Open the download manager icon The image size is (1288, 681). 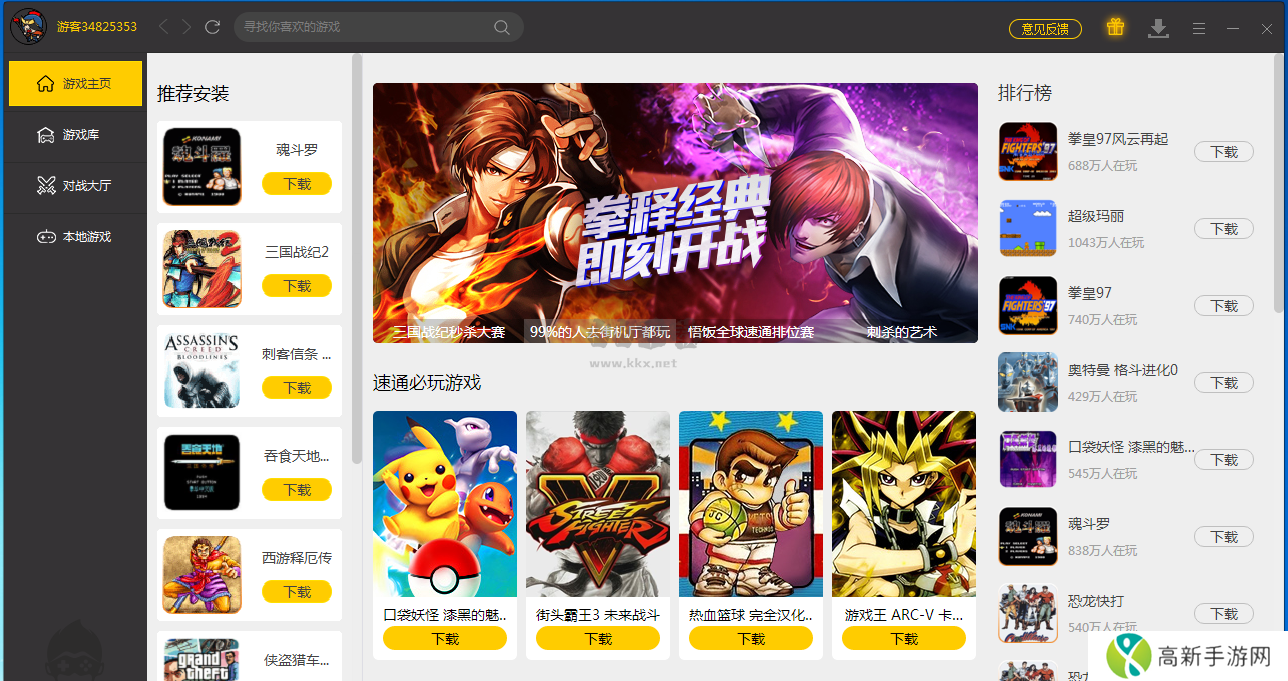click(1158, 28)
